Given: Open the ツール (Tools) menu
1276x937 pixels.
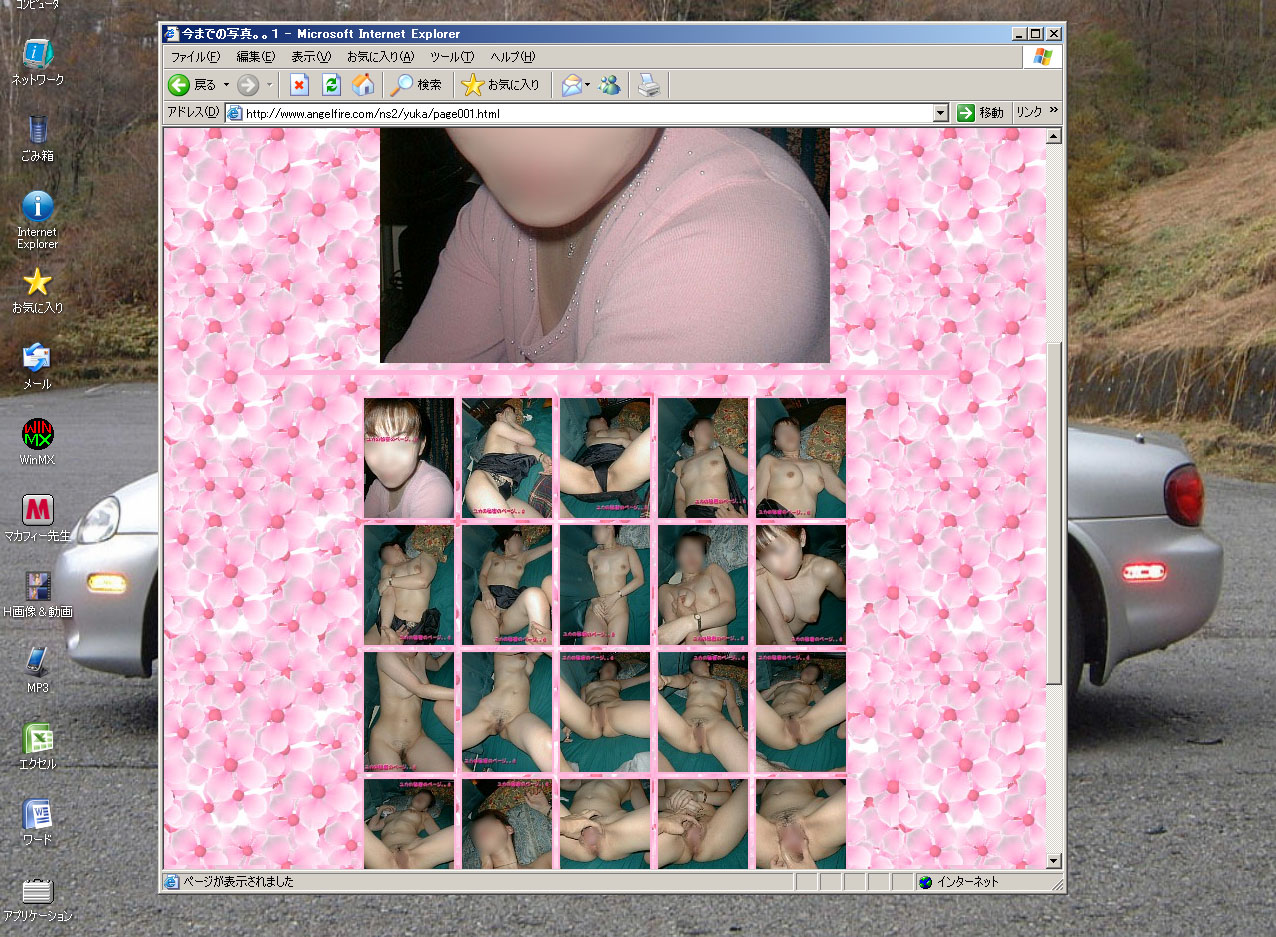Looking at the screenshot, I should [x=451, y=57].
